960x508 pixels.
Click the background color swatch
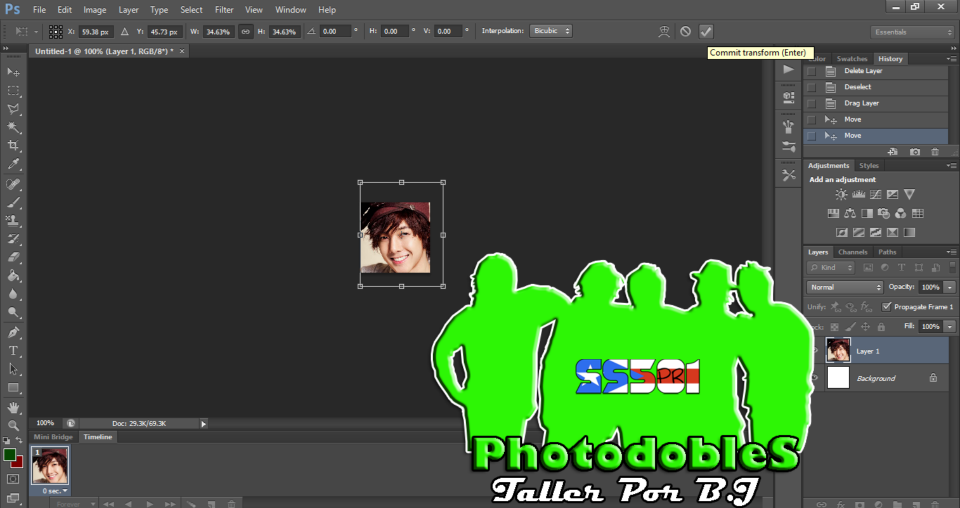pos(19,463)
